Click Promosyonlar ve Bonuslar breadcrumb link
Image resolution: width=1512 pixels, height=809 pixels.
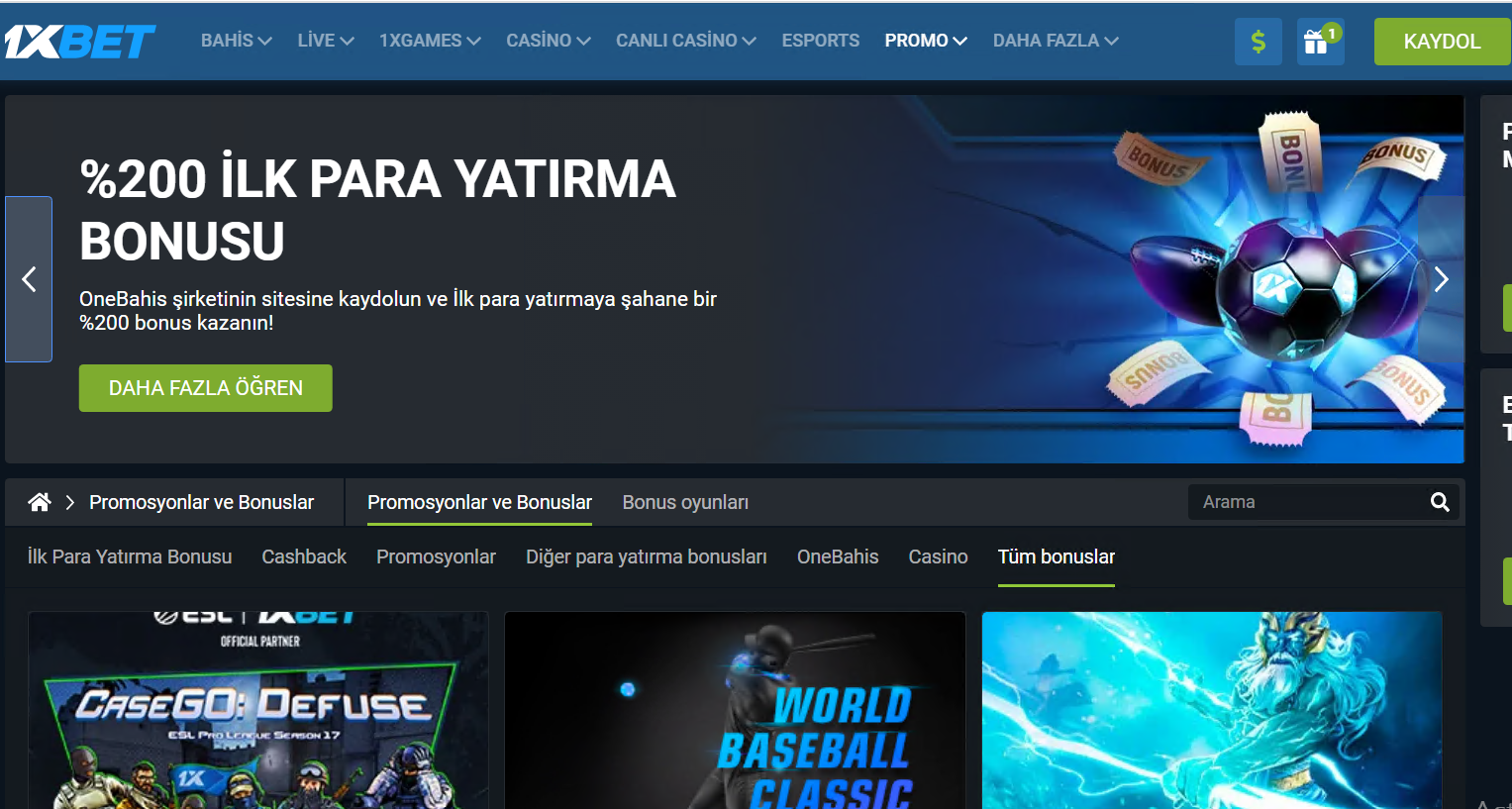coord(201,502)
